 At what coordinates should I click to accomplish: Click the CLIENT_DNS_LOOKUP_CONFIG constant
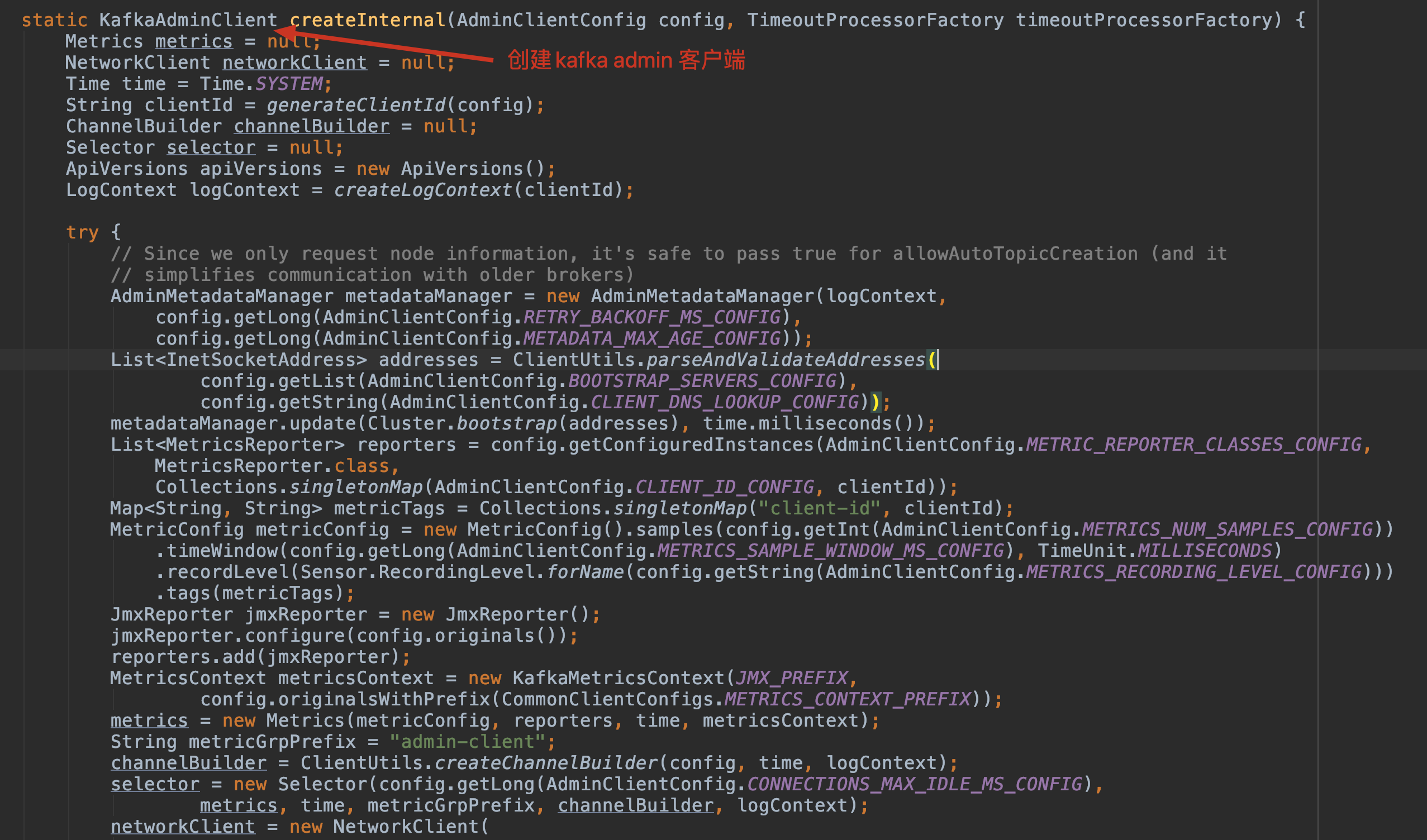pos(724,403)
